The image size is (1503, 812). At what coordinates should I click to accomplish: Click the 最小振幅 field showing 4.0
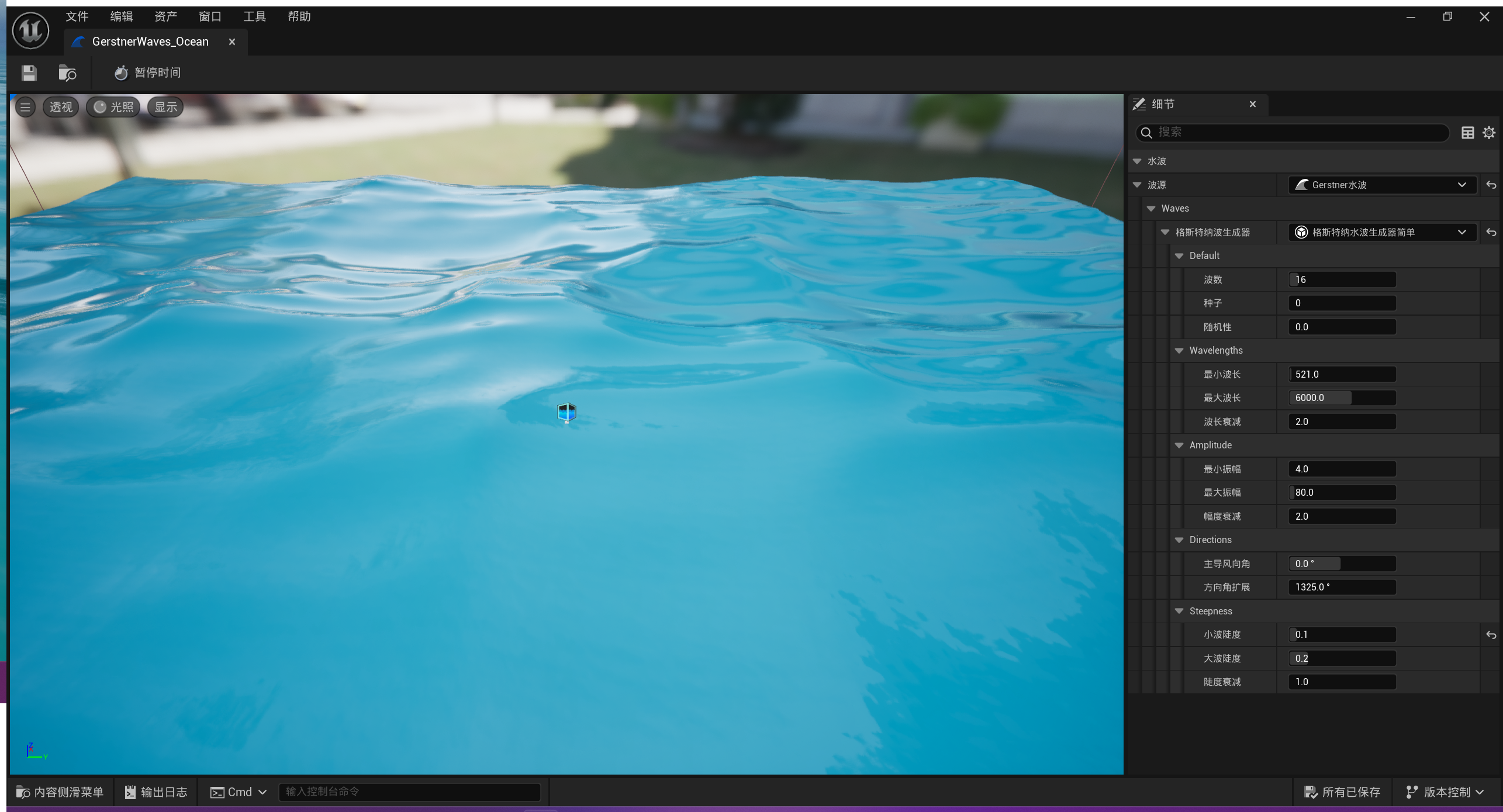click(1342, 469)
